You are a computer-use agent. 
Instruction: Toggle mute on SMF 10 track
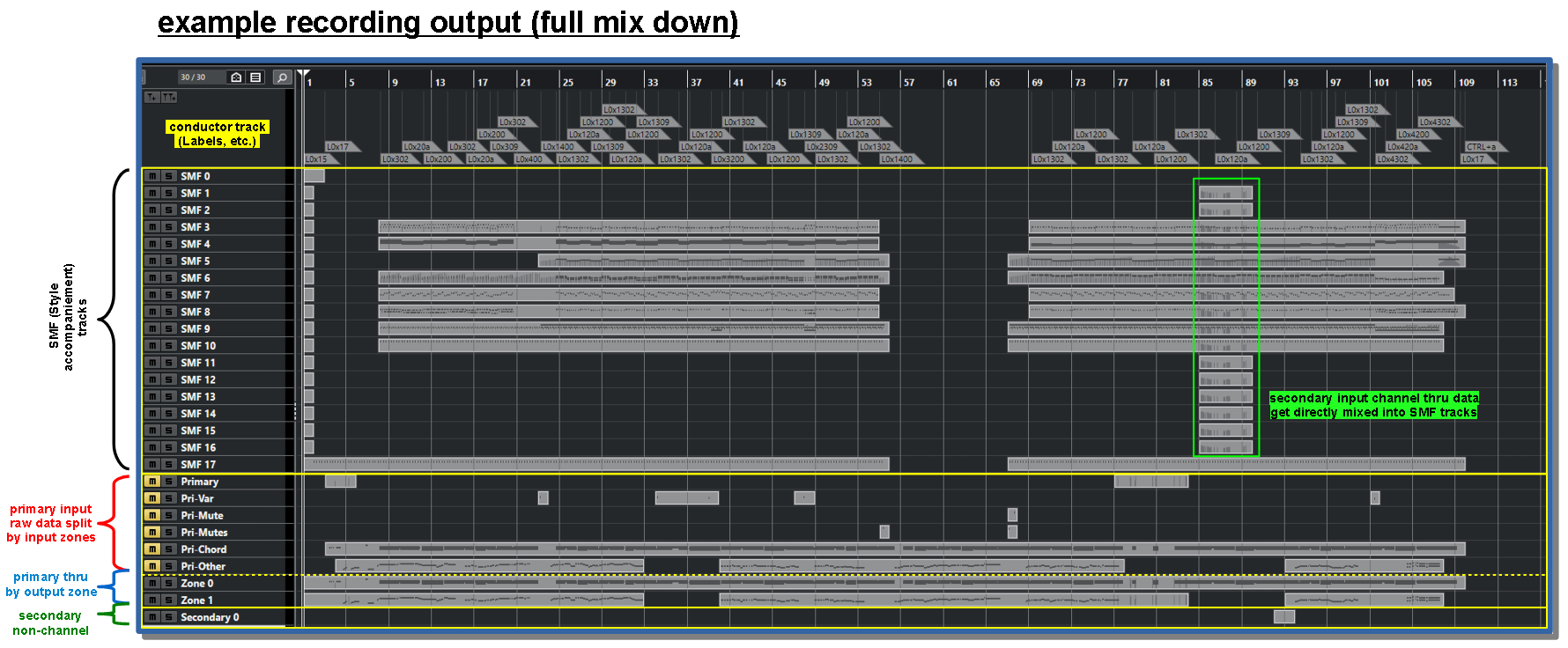click(x=152, y=346)
